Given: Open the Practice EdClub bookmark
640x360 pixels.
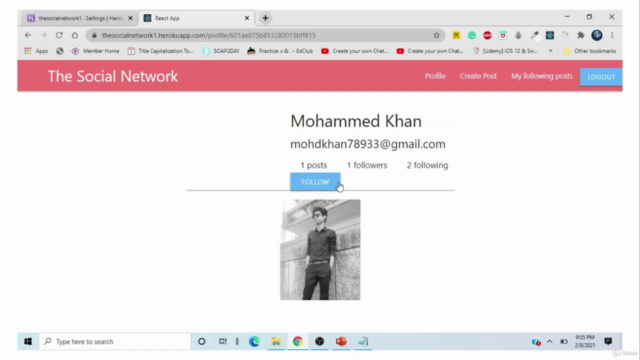Looking at the screenshot, I should click(x=280, y=51).
